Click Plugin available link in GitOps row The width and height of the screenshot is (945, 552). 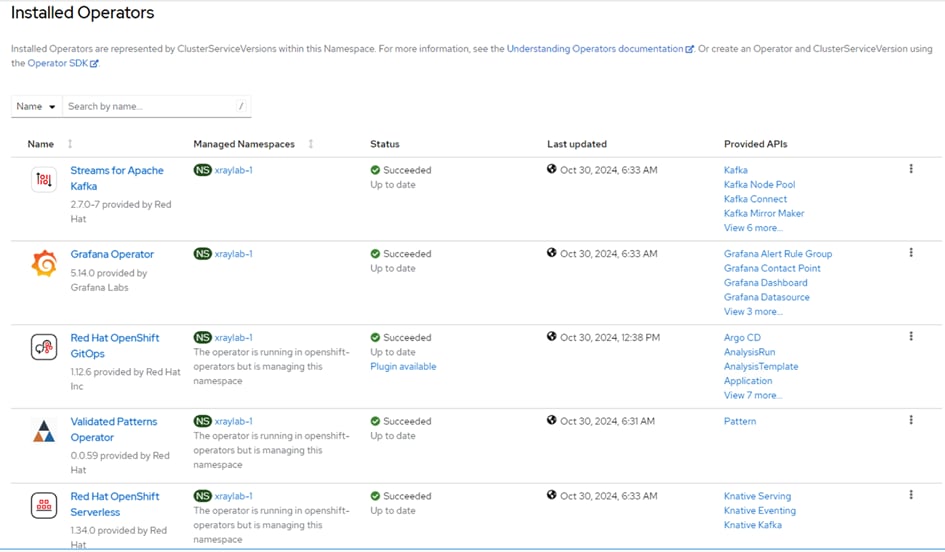pyautogui.click(x=403, y=366)
